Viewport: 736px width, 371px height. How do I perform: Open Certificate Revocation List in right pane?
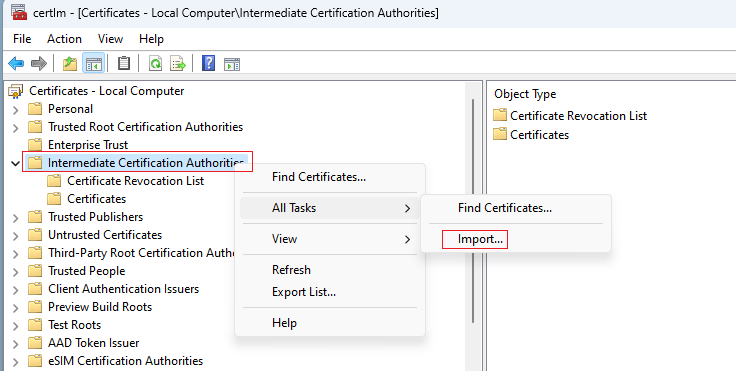click(x=578, y=116)
